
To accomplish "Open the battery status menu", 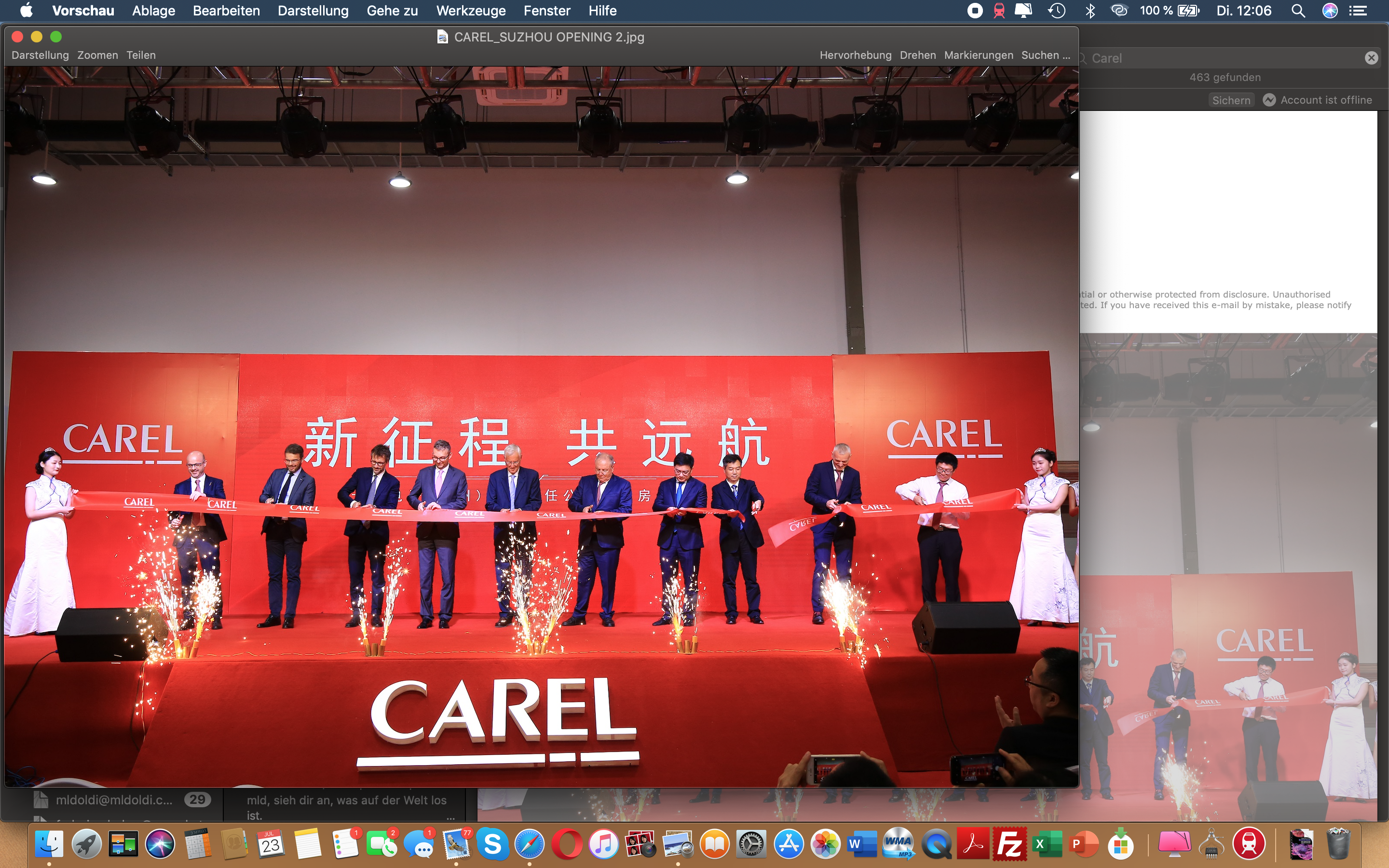I will pos(1169,10).
